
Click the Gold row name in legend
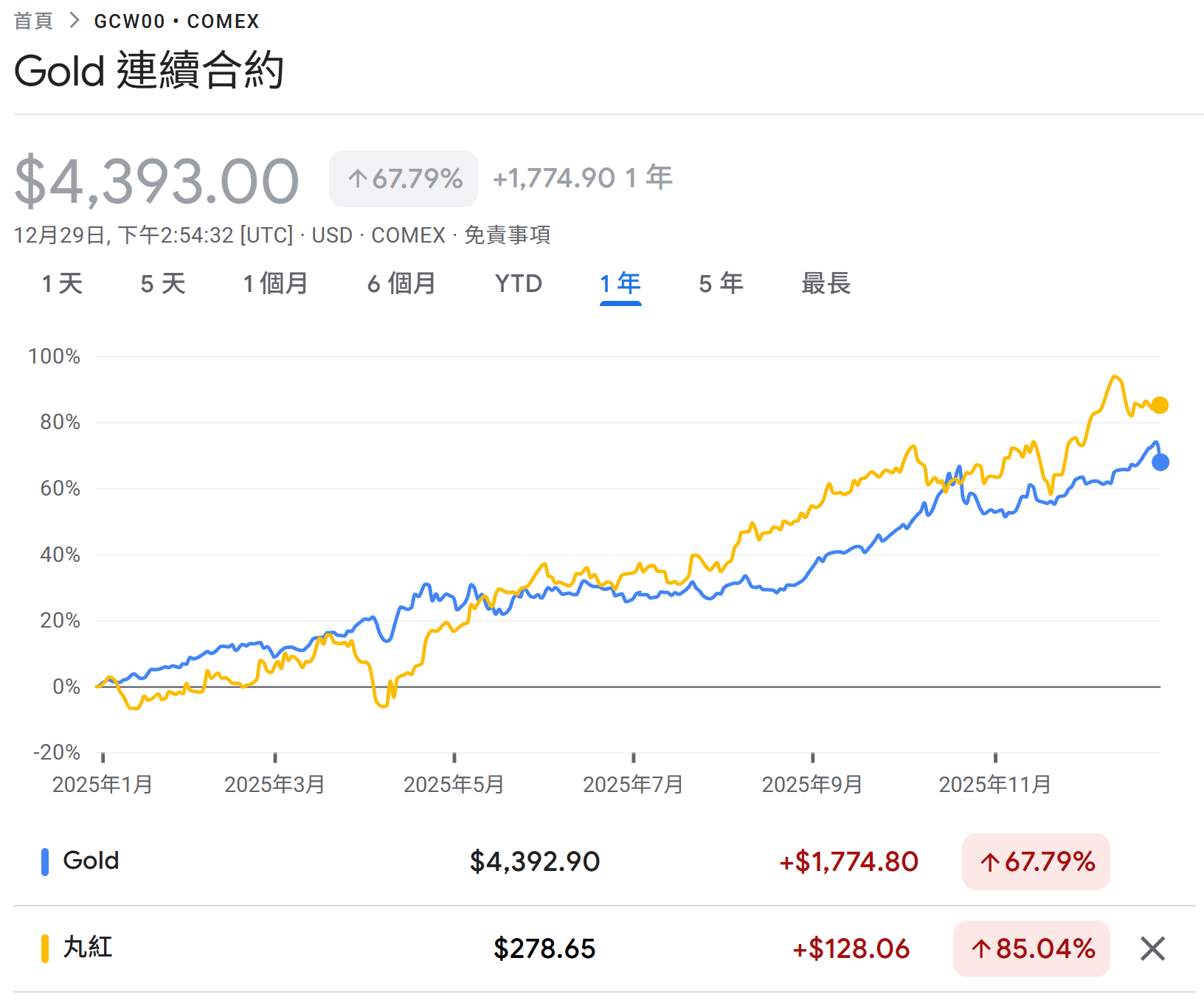(x=91, y=861)
